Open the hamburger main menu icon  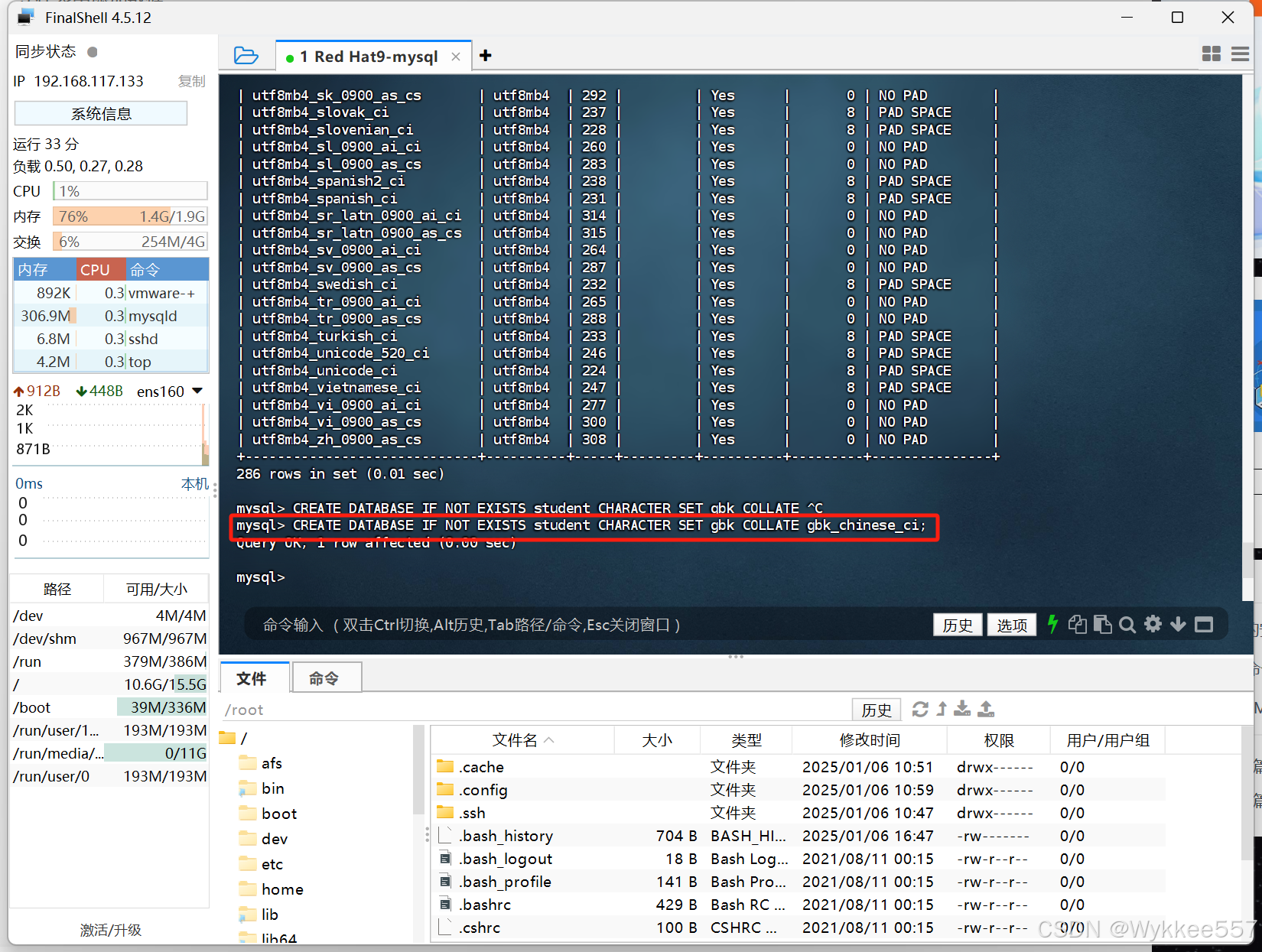(x=1240, y=54)
